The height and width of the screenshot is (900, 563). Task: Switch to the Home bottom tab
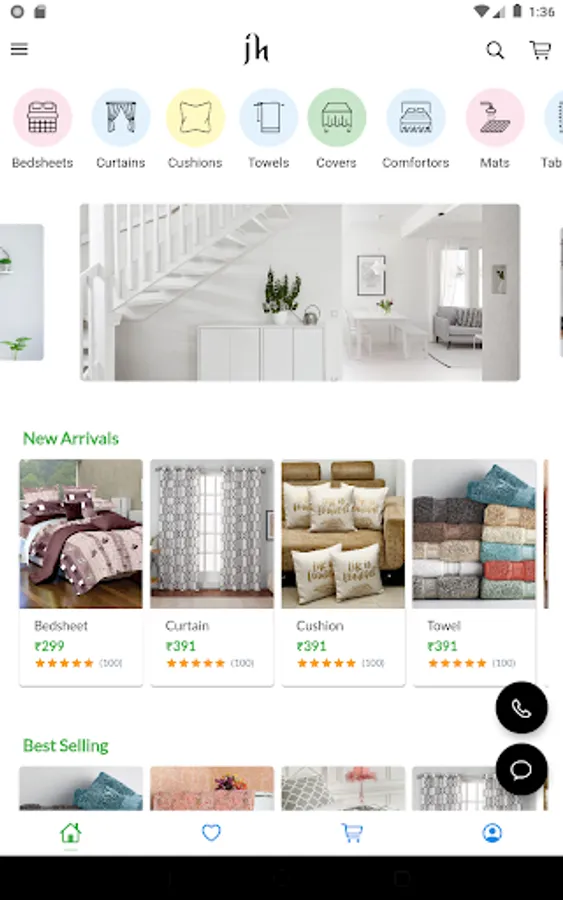[x=71, y=833]
